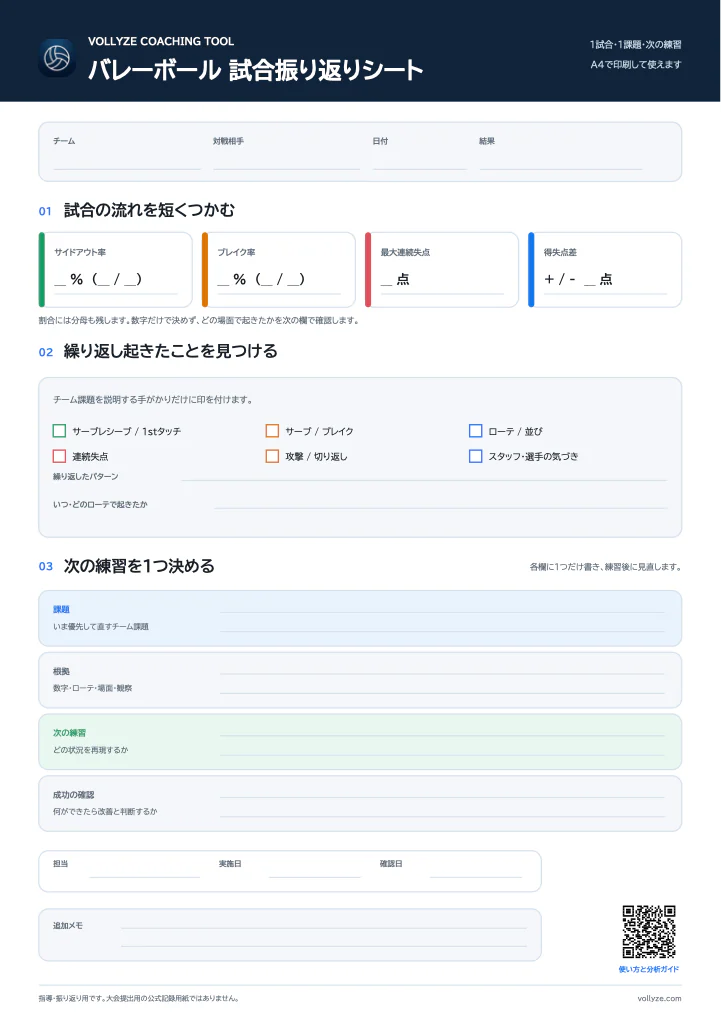
Task: Check the 連続失点 checkbox
Action: pos(59,456)
